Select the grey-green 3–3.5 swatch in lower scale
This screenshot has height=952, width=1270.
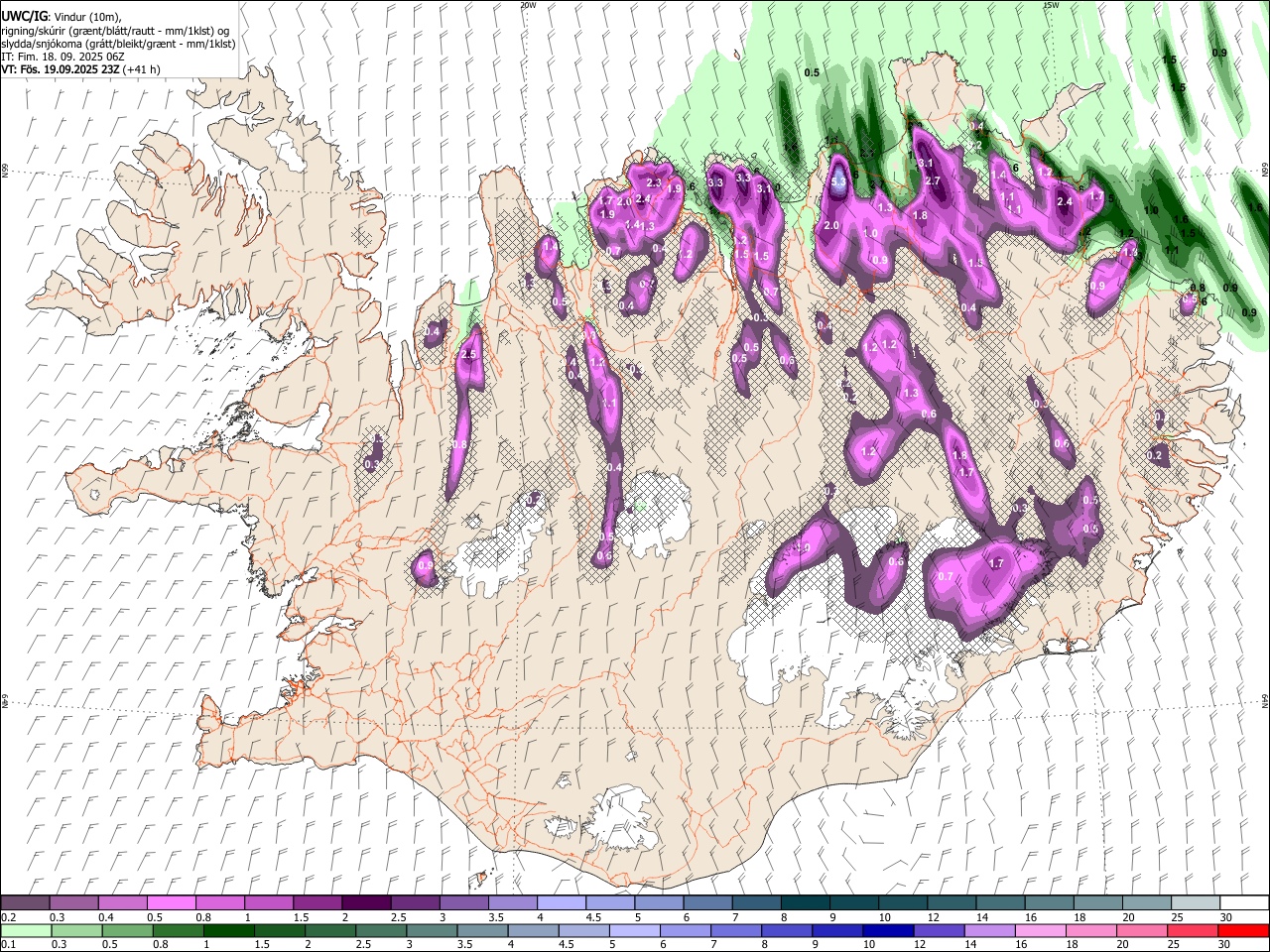click(432, 930)
